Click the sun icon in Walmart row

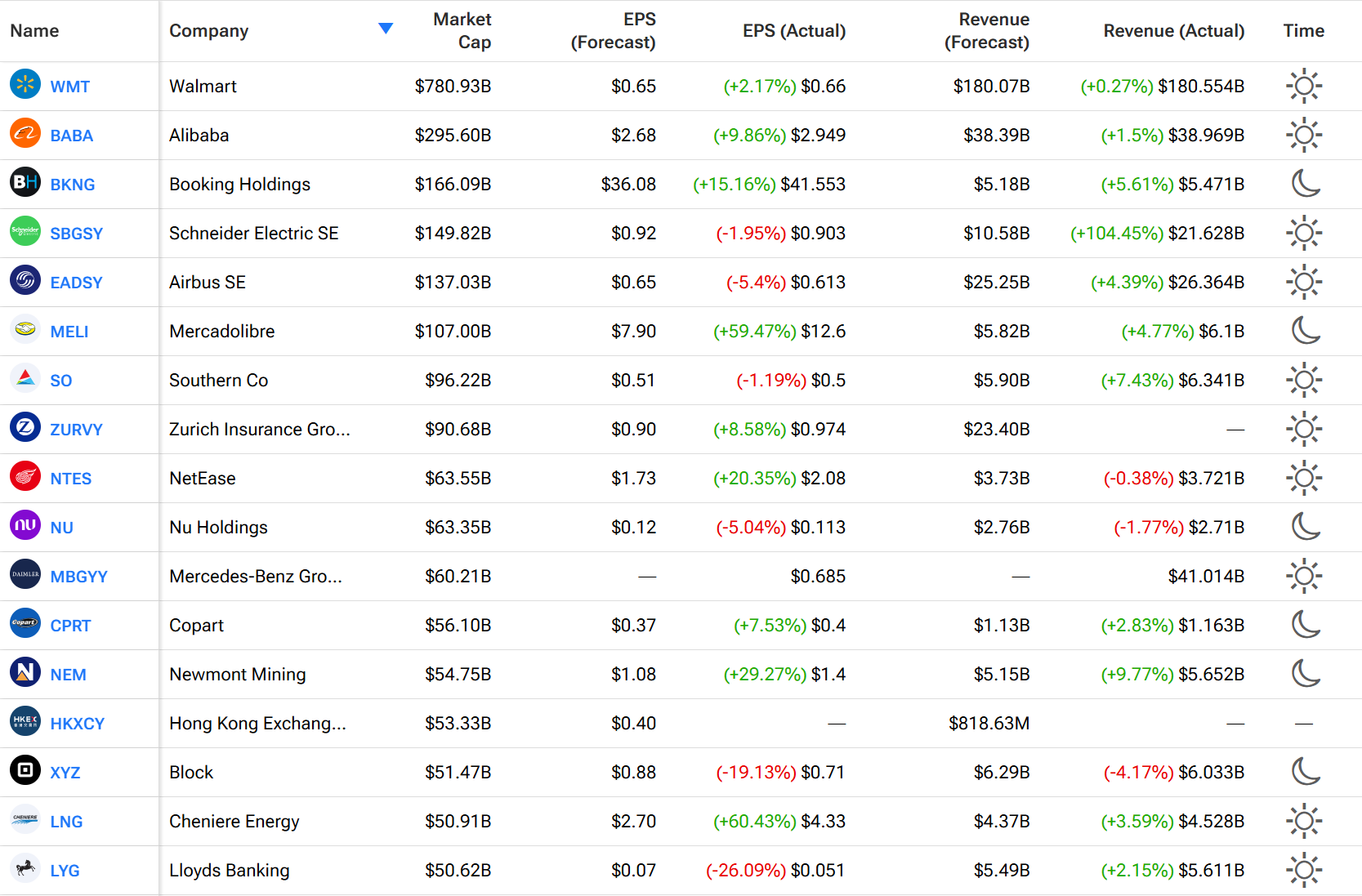coord(1304,86)
